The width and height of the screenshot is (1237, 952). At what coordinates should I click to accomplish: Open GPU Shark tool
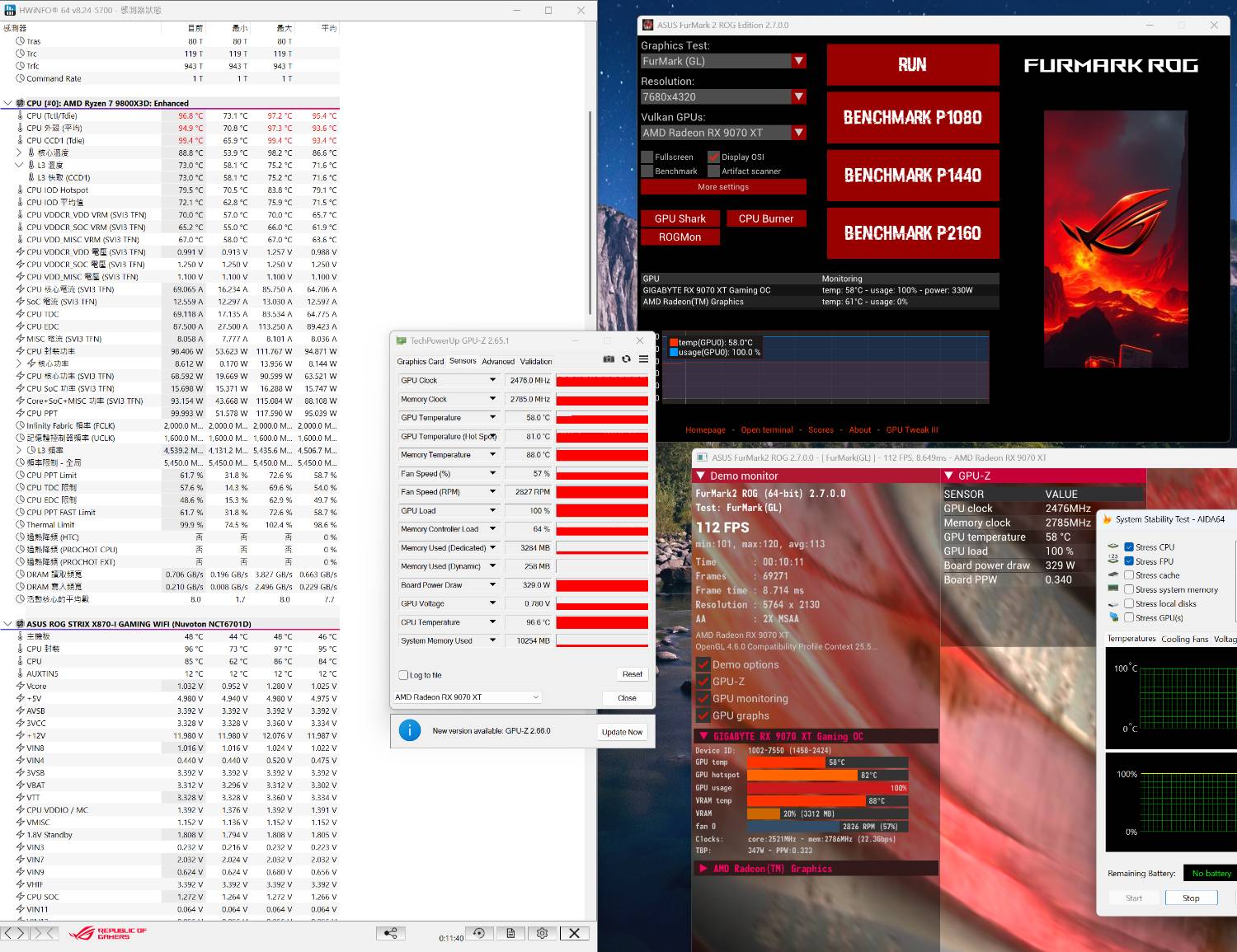680,218
